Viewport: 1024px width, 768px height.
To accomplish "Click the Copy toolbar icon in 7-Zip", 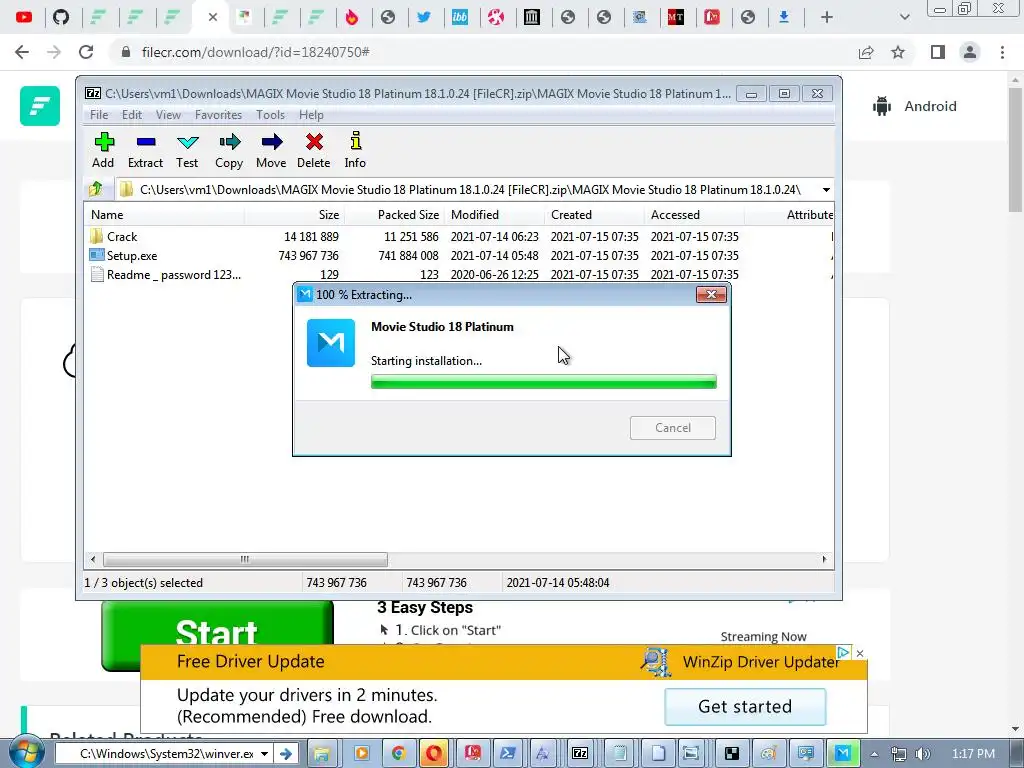I will click(229, 151).
